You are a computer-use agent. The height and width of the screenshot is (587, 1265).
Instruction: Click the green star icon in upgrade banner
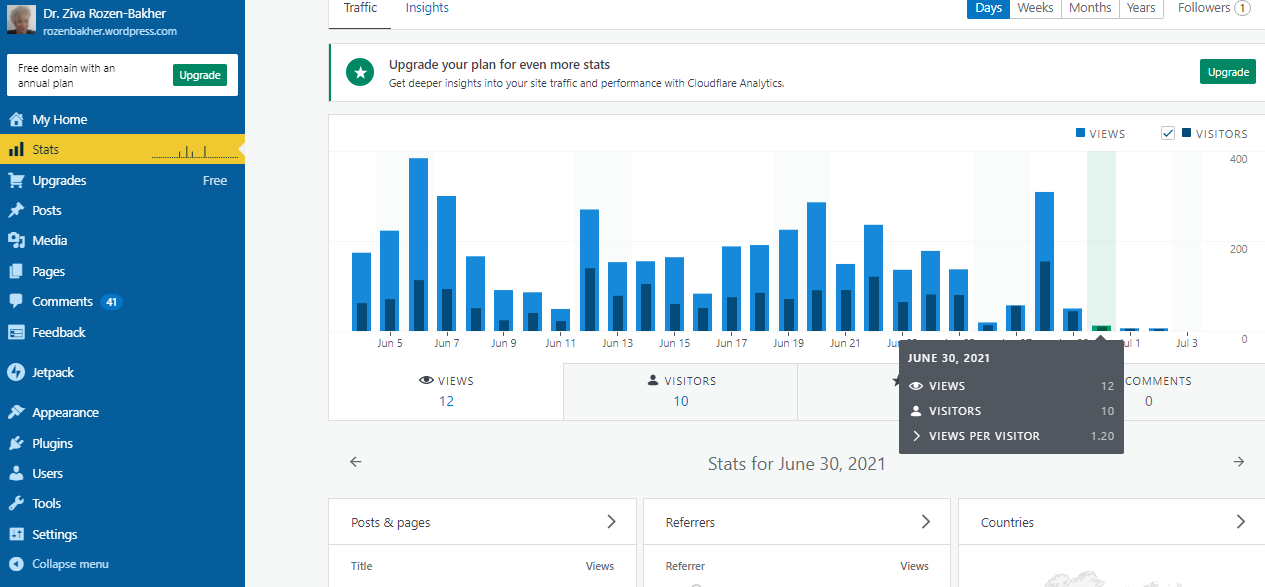point(360,72)
